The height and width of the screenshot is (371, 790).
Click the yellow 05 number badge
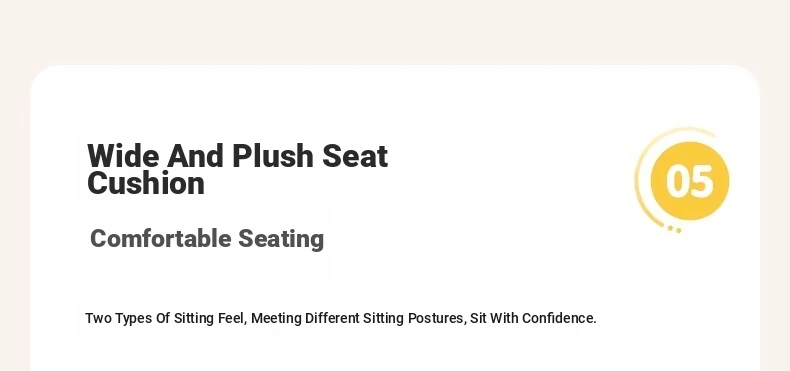coord(690,181)
